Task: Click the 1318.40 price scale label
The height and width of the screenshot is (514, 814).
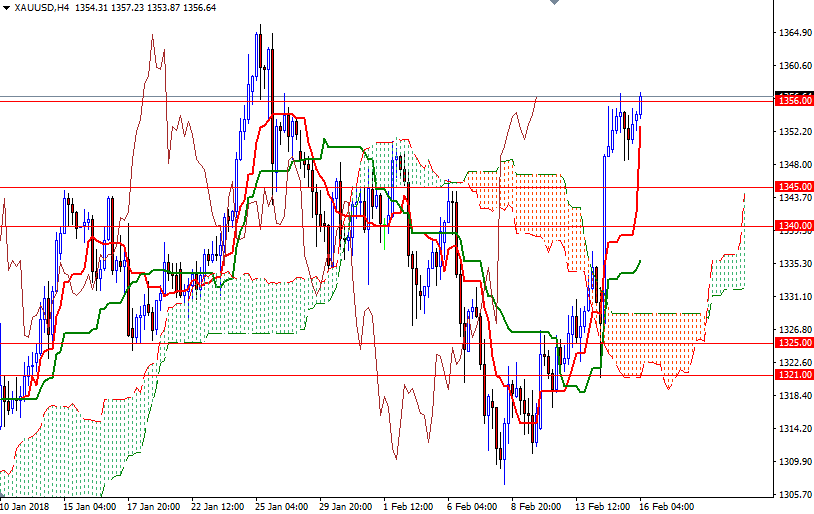Action: (x=795, y=396)
